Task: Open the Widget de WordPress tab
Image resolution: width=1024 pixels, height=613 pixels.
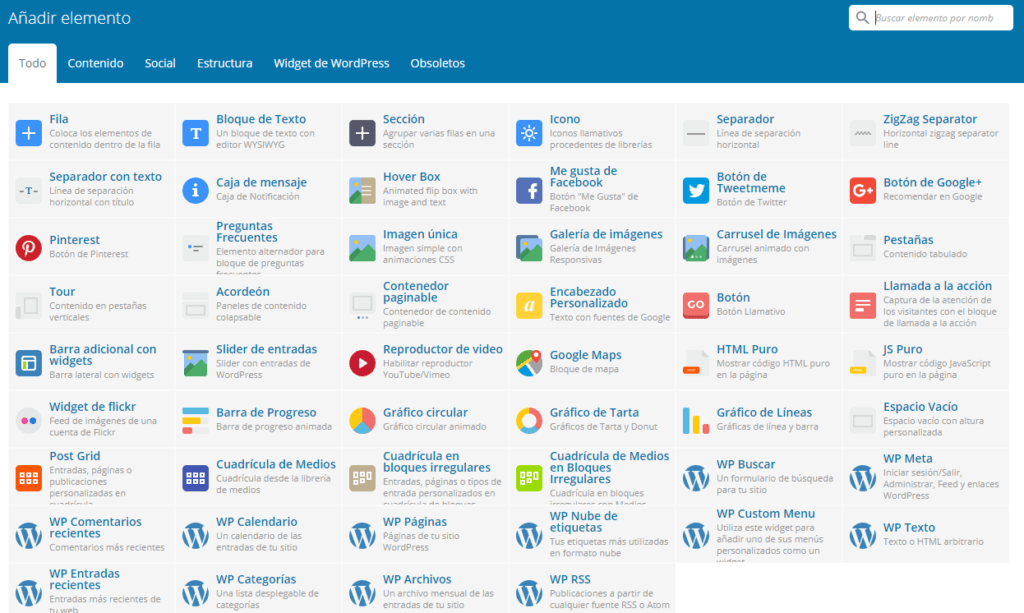Action: (x=331, y=63)
